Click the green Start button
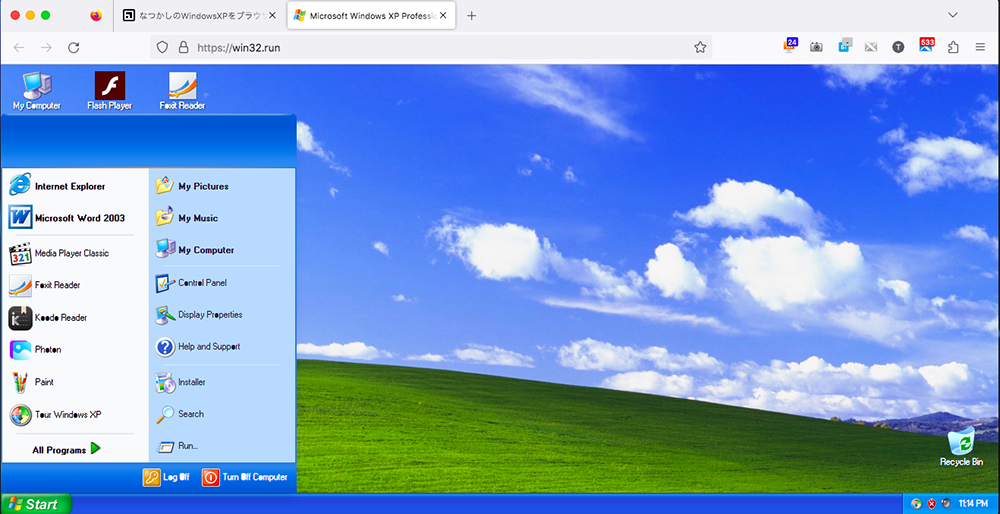 coord(36,504)
